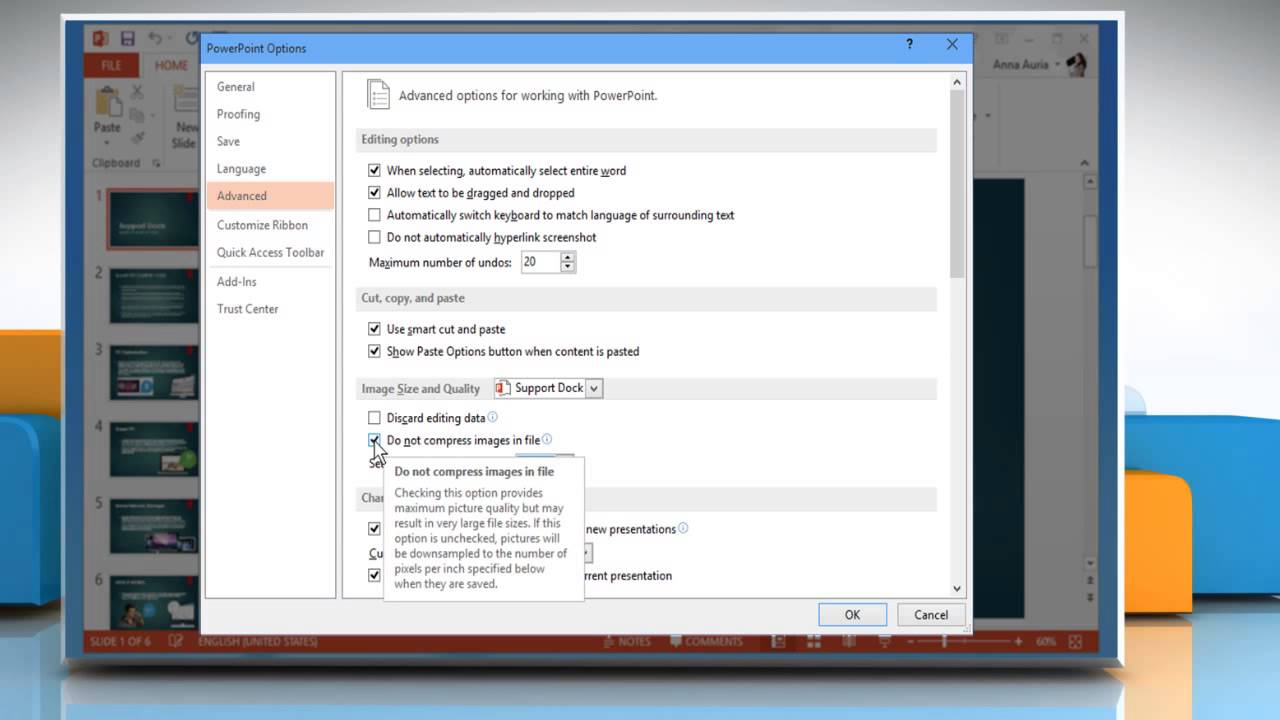
Task: Click scroll down arrow in Options dialog
Action: [957, 589]
